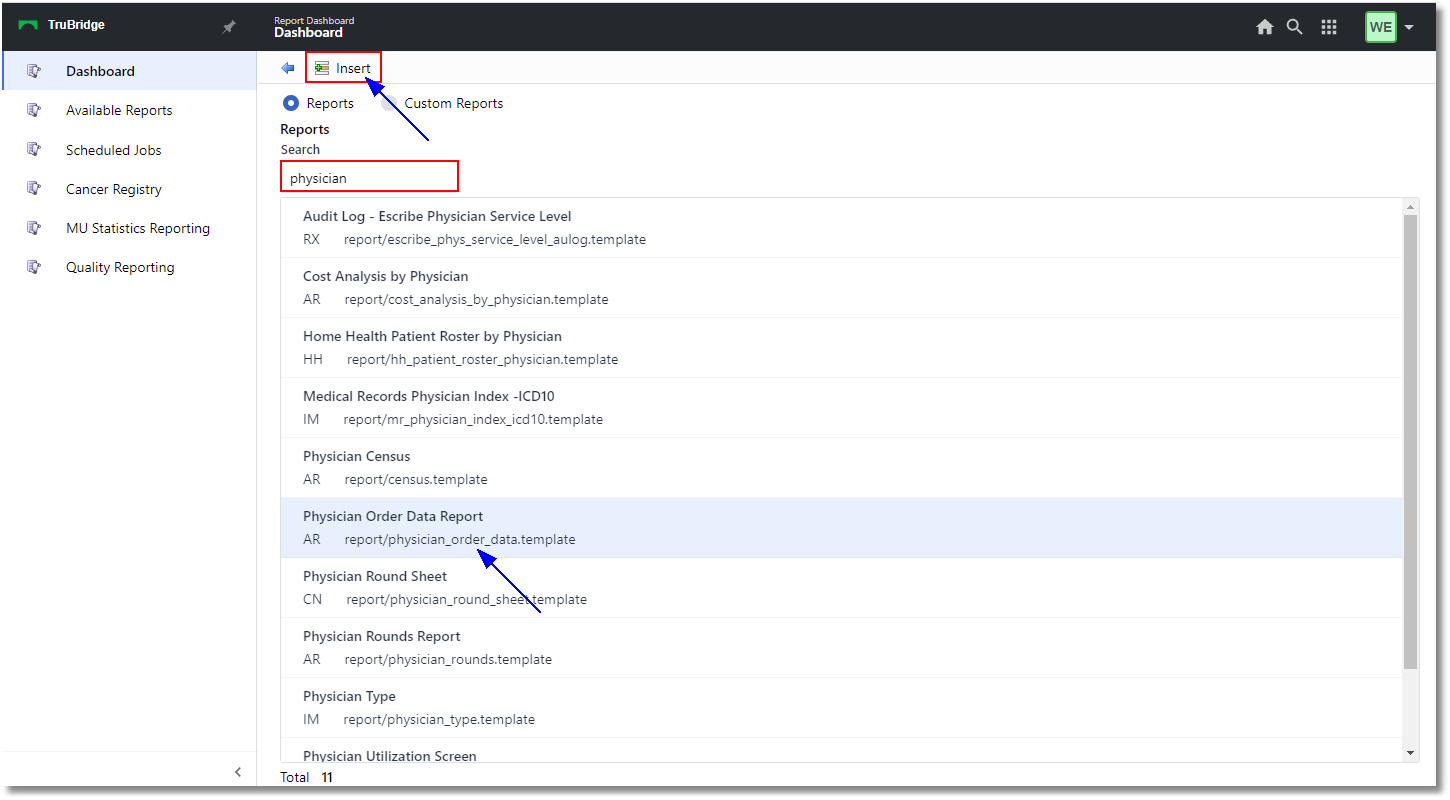Screen dimensions: 1450x800
Task: Select the Custom Reports radio button
Action: tap(389, 103)
